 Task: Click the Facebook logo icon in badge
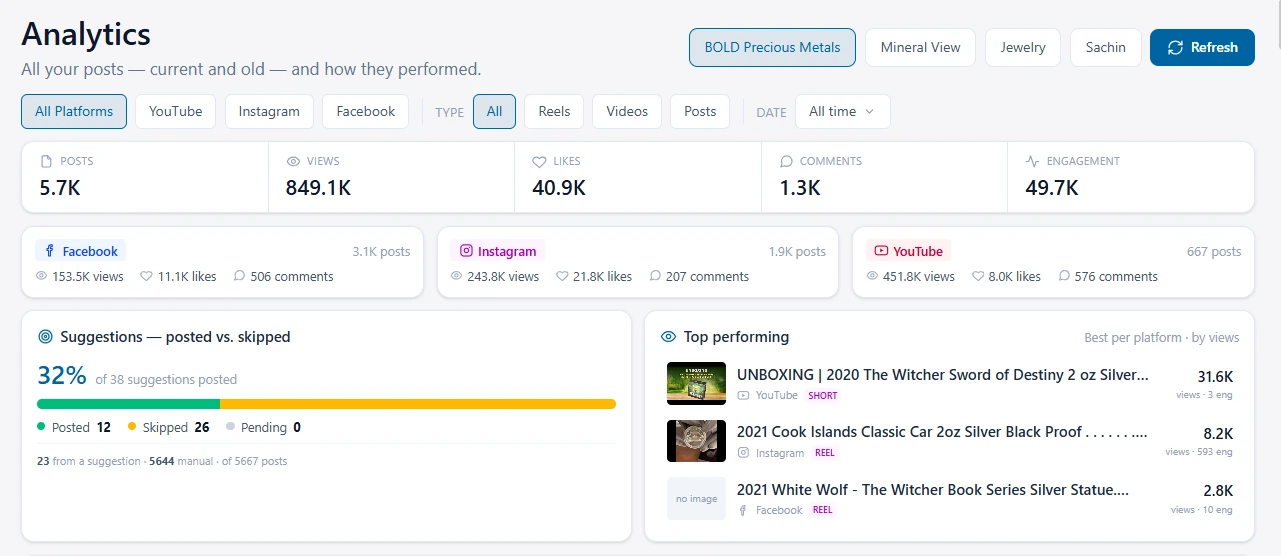tap(49, 251)
